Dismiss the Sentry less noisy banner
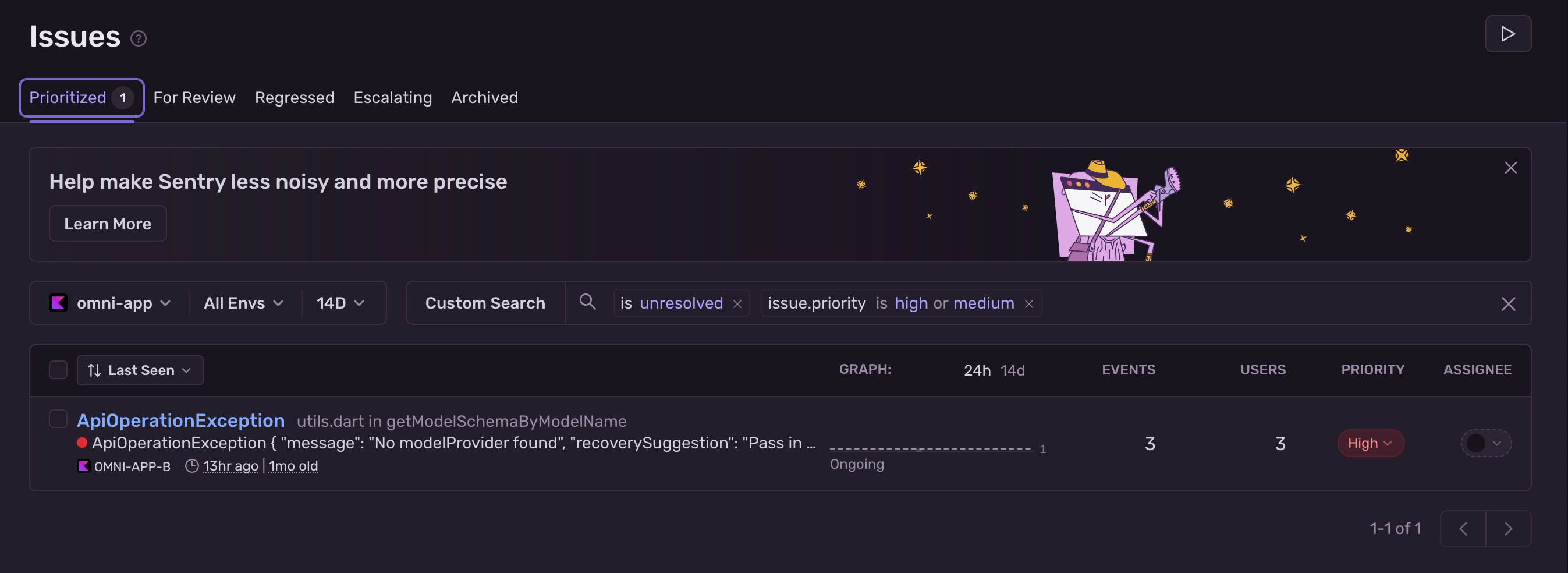 1510,168
